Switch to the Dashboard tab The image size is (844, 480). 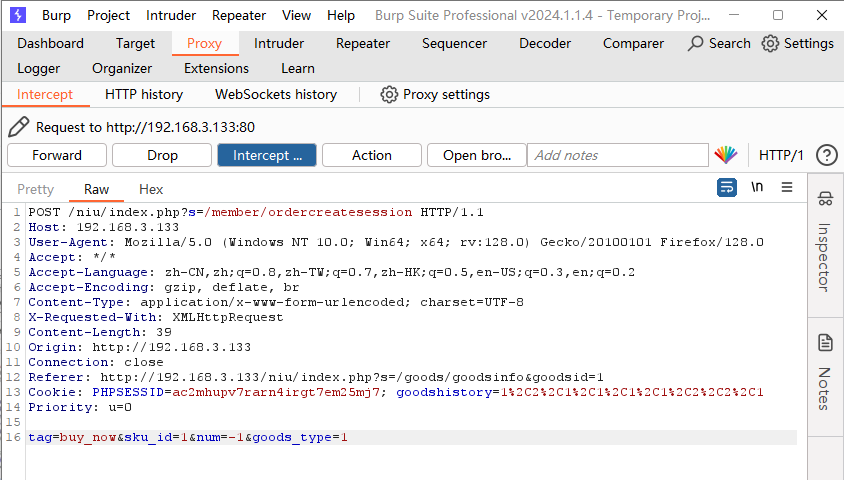pos(51,43)
